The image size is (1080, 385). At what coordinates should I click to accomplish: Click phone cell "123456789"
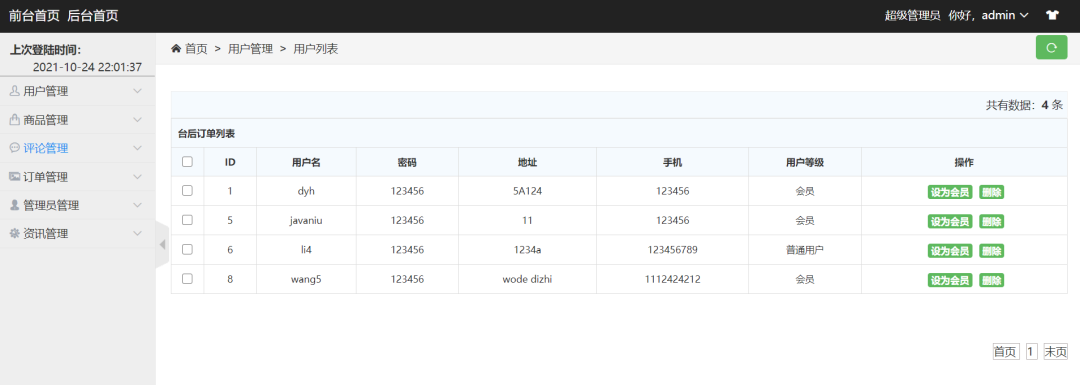(673, 250)
